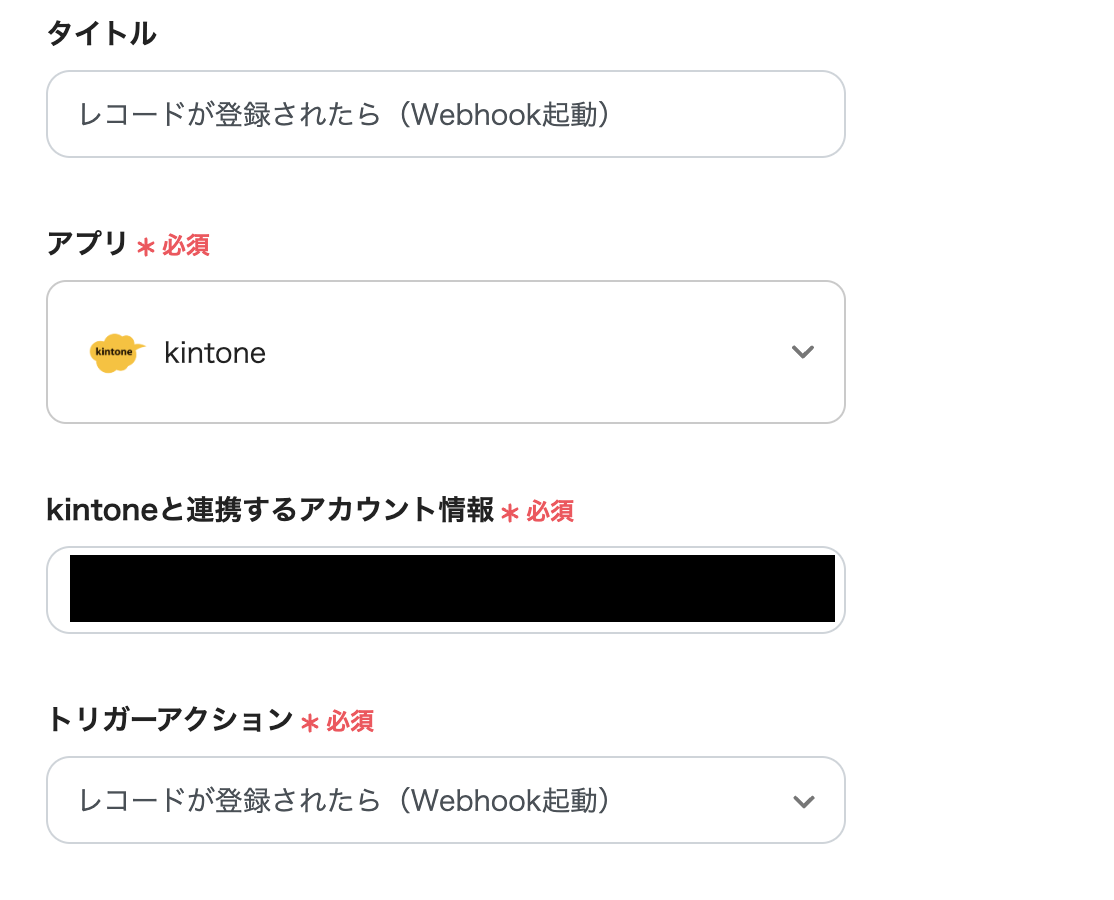Click the トリガーアクション field label
The width and height of the screenshot is (1114, 900).
tap(169, 719)
